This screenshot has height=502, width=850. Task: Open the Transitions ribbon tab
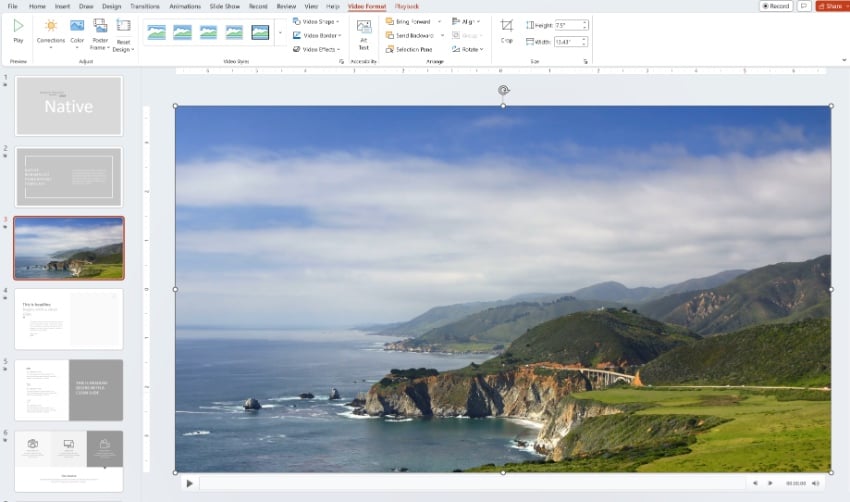pos(144,6)
